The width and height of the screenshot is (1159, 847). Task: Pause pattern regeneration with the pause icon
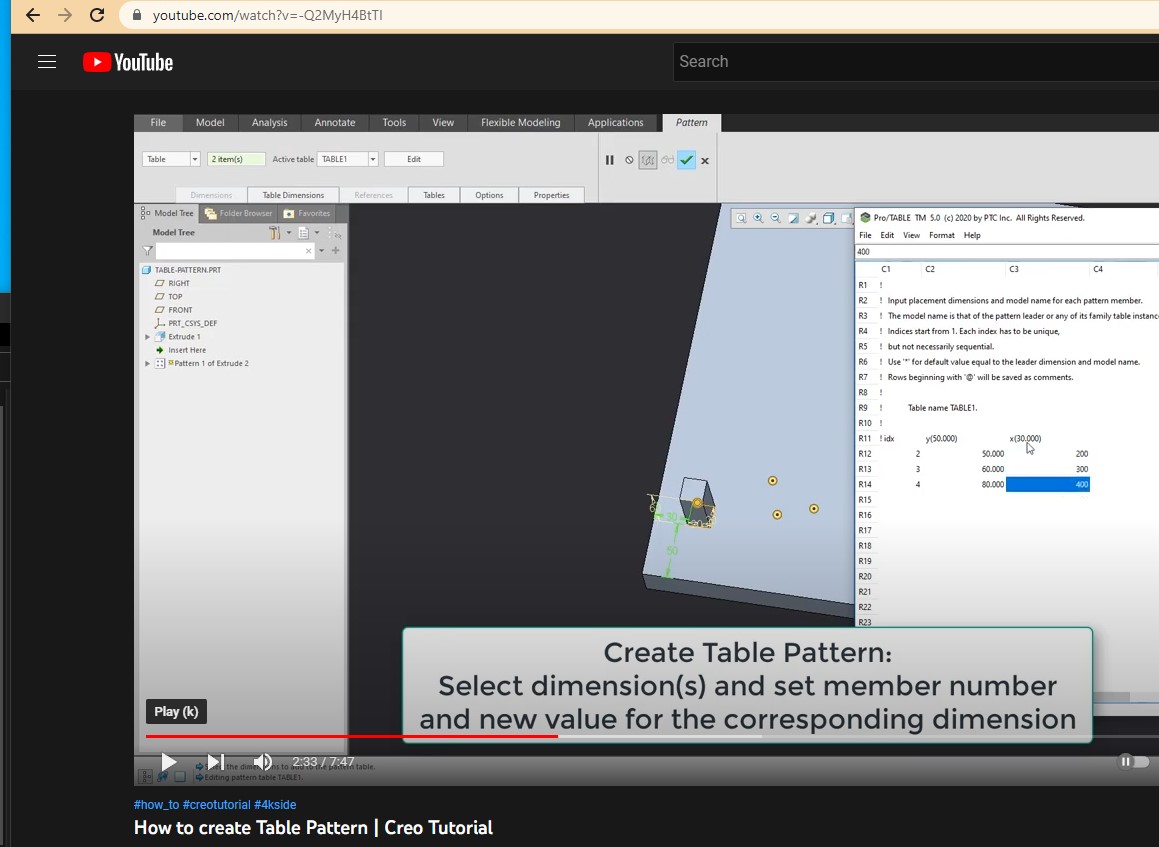click(611, 160)
